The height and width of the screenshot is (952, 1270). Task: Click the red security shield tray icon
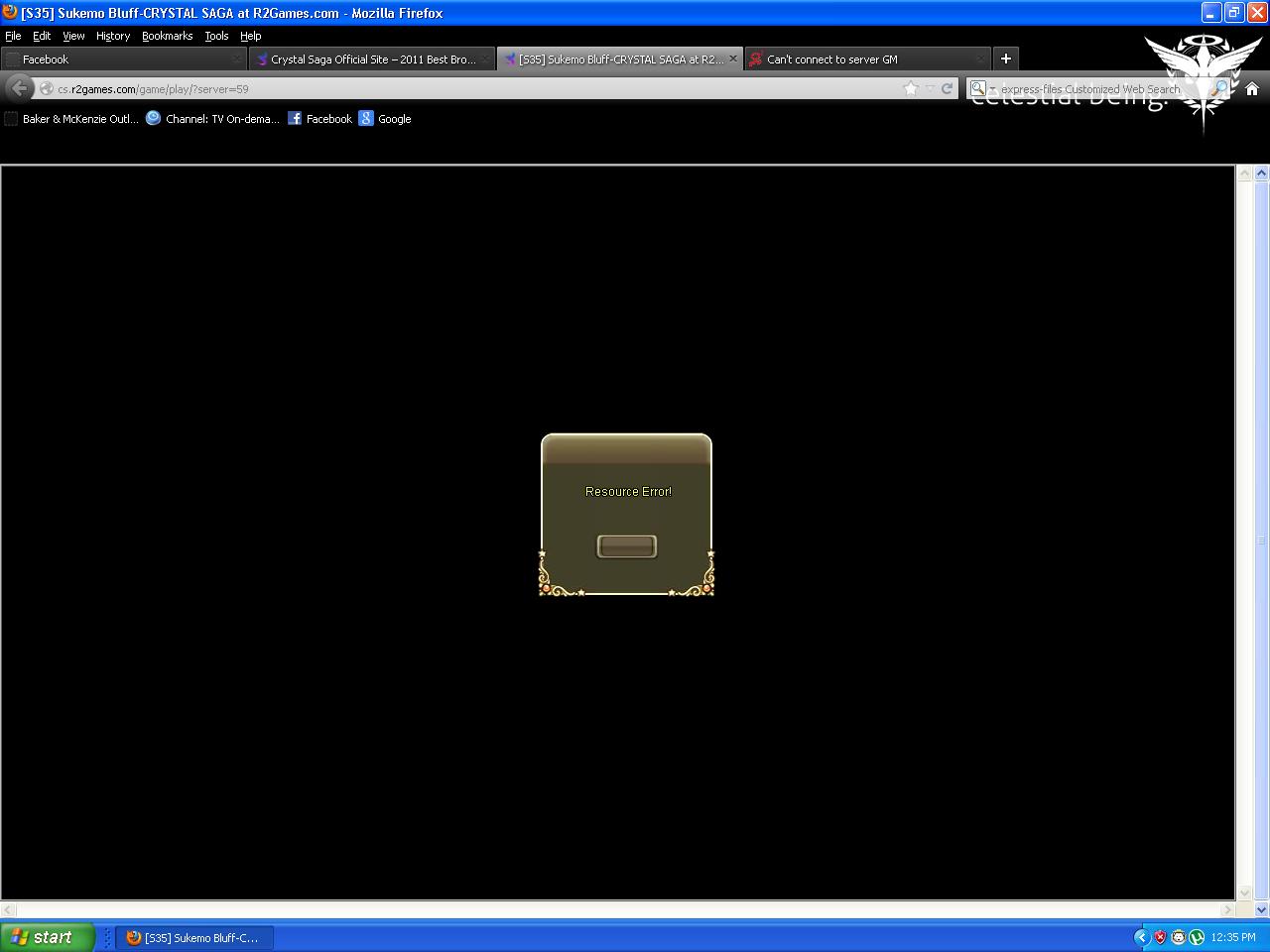[1160, 937]
